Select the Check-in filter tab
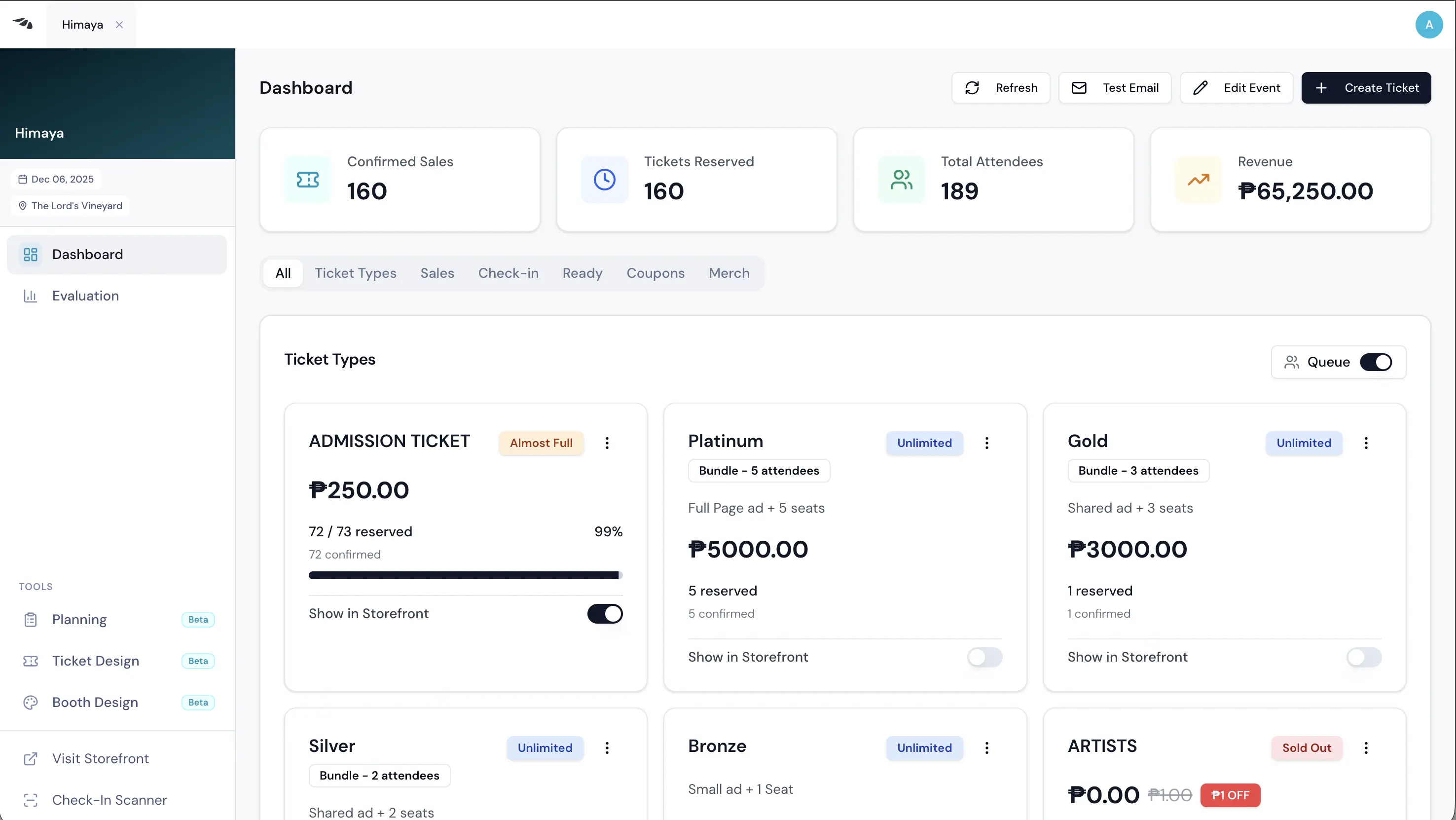Image resolution: width=1456 pixels, height=820 pixels. pos(508,272)
